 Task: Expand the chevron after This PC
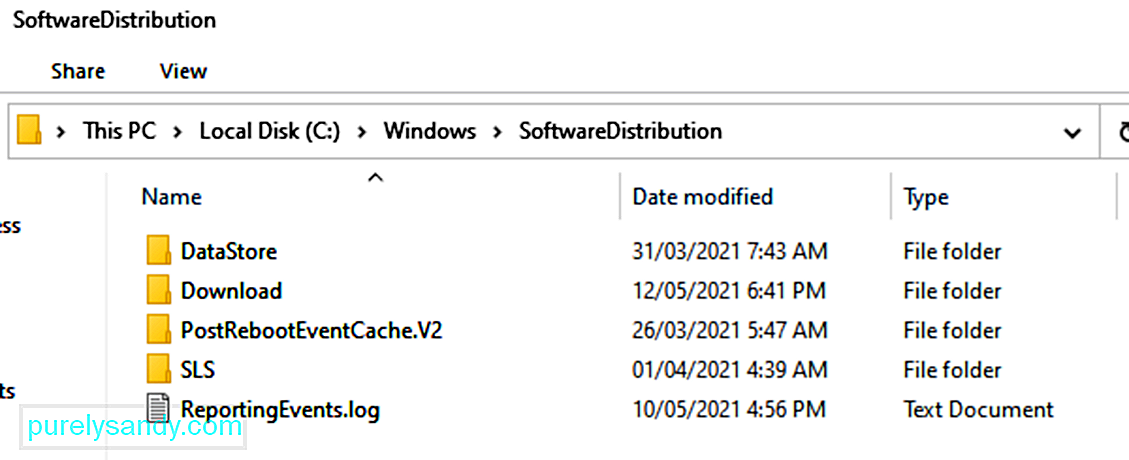[177, 132]
